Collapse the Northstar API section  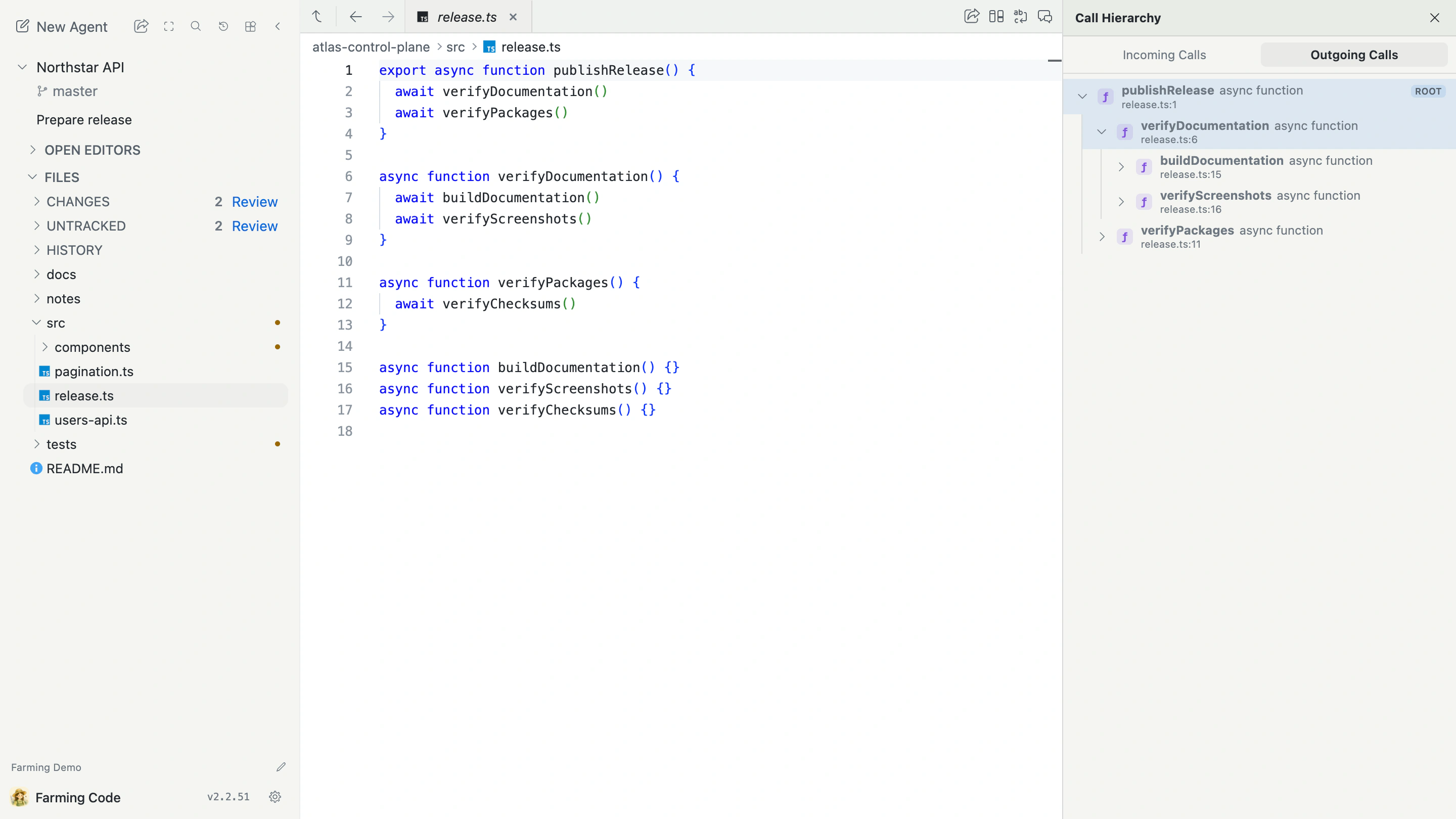click(22, 67)
